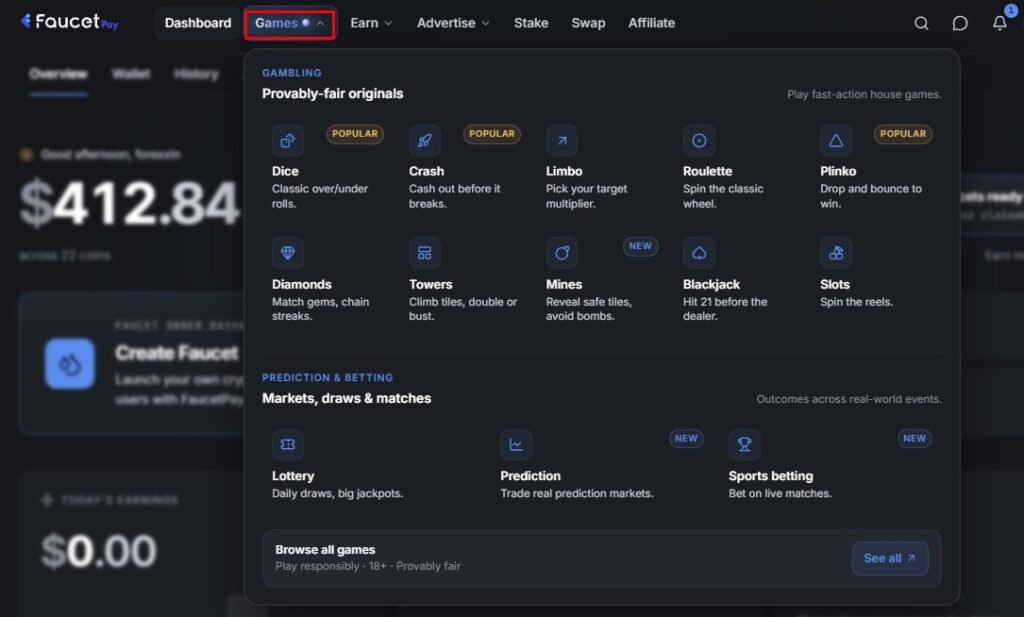The image size is (1024, 617).
Task: Click 'Daily draws, big jackpots.' description
Action: (338, 494)
